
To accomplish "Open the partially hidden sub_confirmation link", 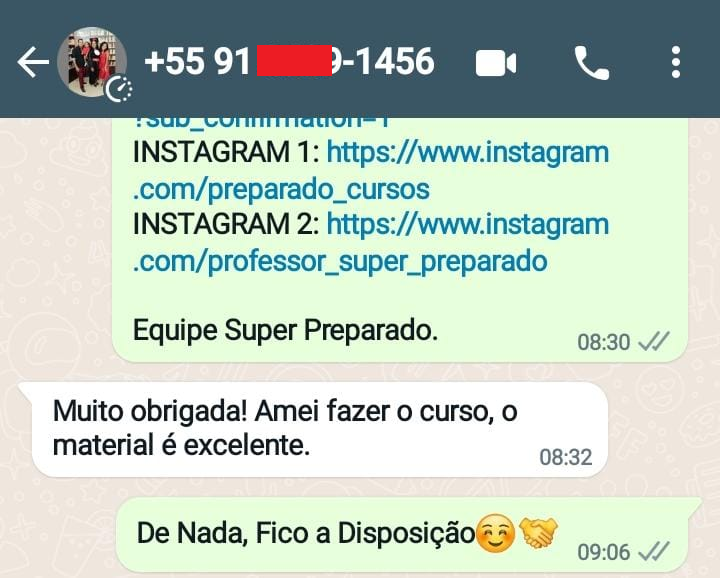I will [x=262, y=123].
